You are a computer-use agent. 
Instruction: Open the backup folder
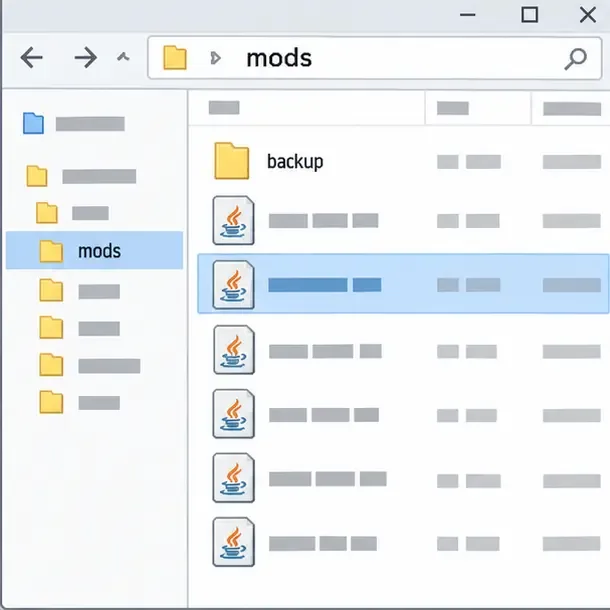click(231, 161)
